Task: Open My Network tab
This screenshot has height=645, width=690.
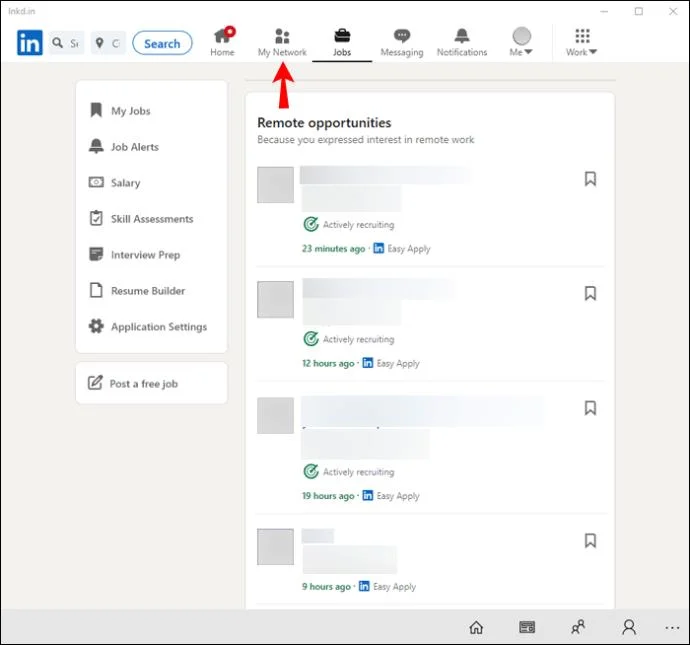Action: coord(282,43)
